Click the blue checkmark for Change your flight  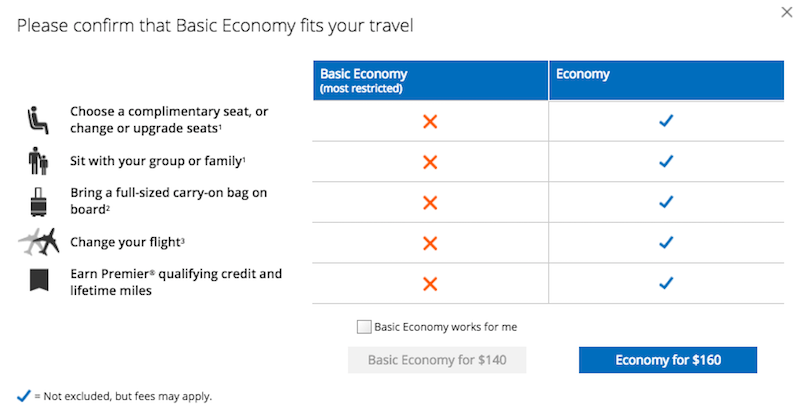(666, 242)
